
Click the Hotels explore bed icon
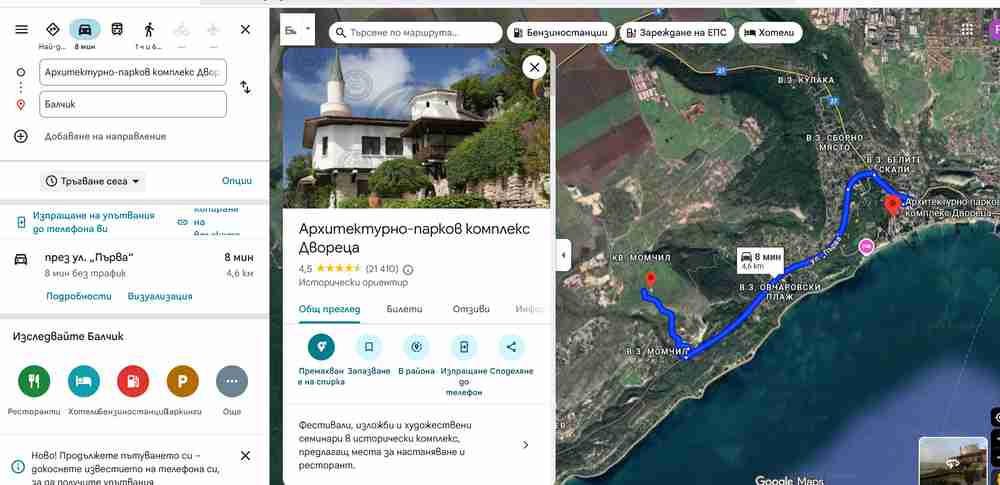point(83,381)
